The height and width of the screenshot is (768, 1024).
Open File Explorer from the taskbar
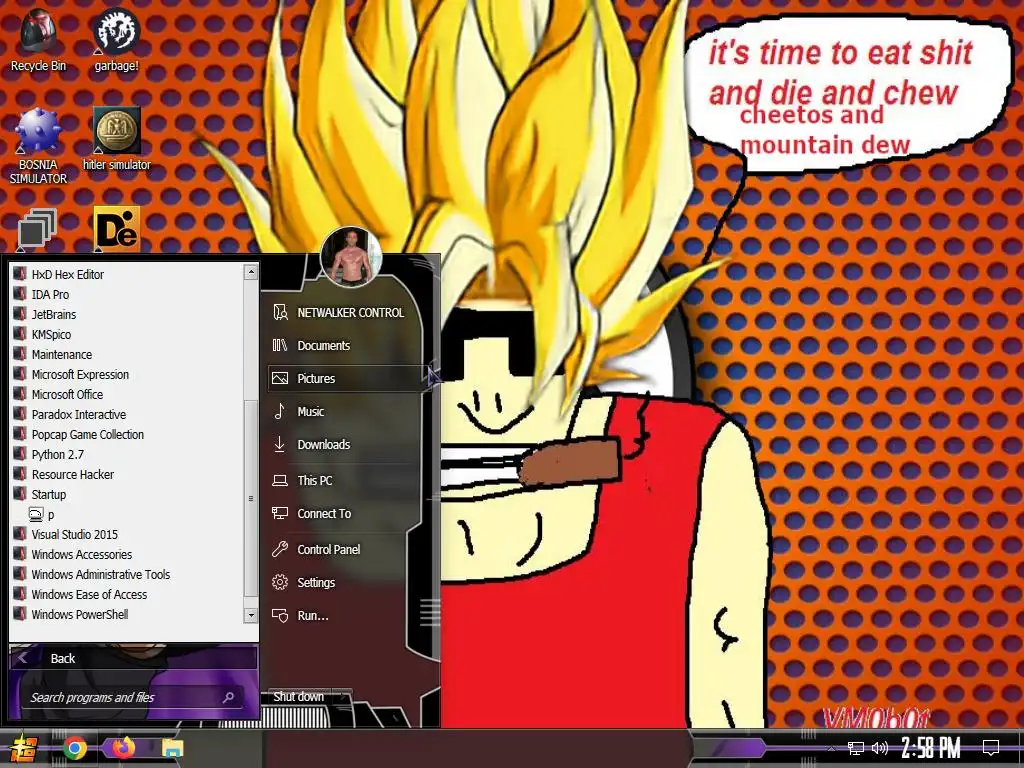coord(173,748)
